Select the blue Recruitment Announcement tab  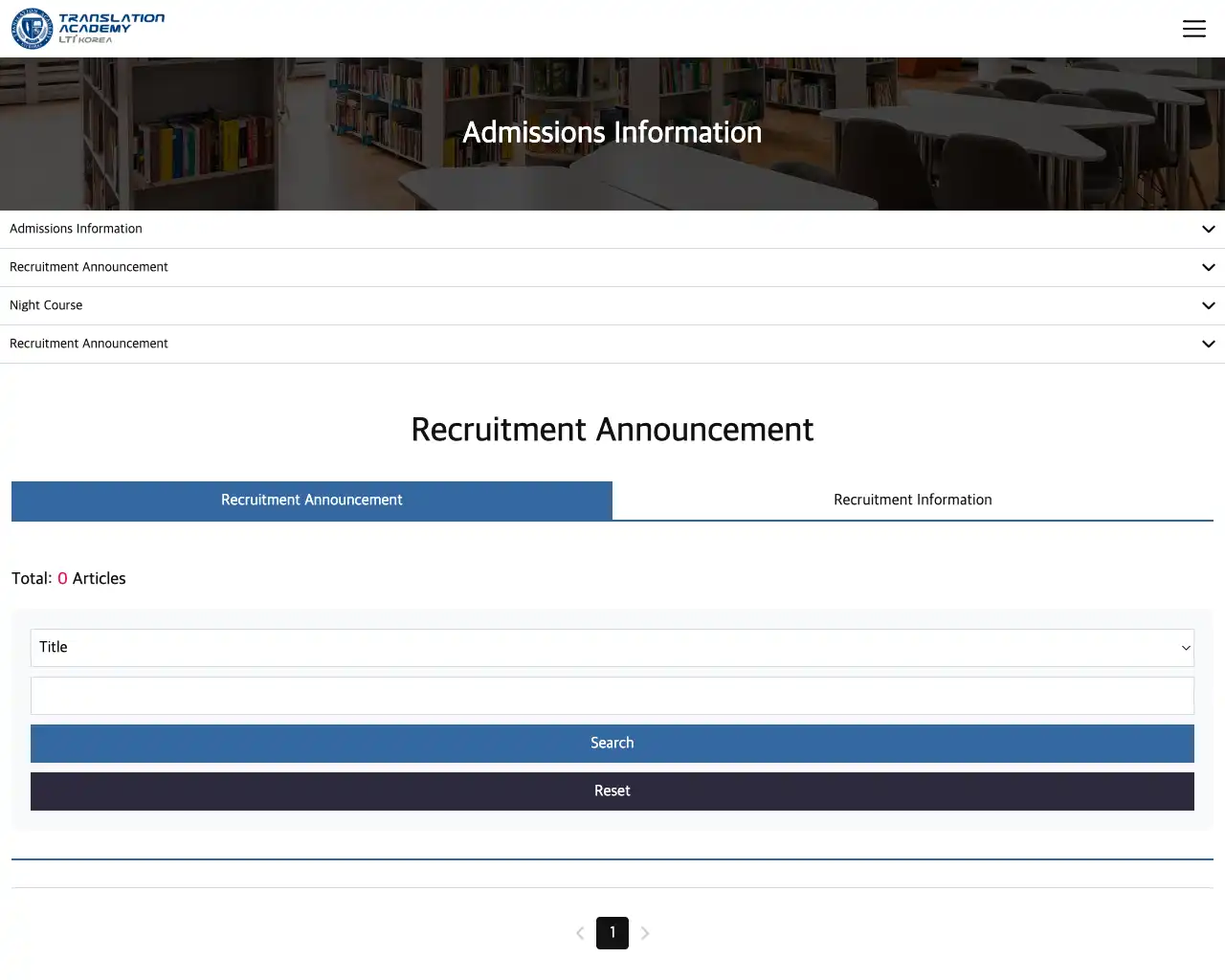[311, 501]
